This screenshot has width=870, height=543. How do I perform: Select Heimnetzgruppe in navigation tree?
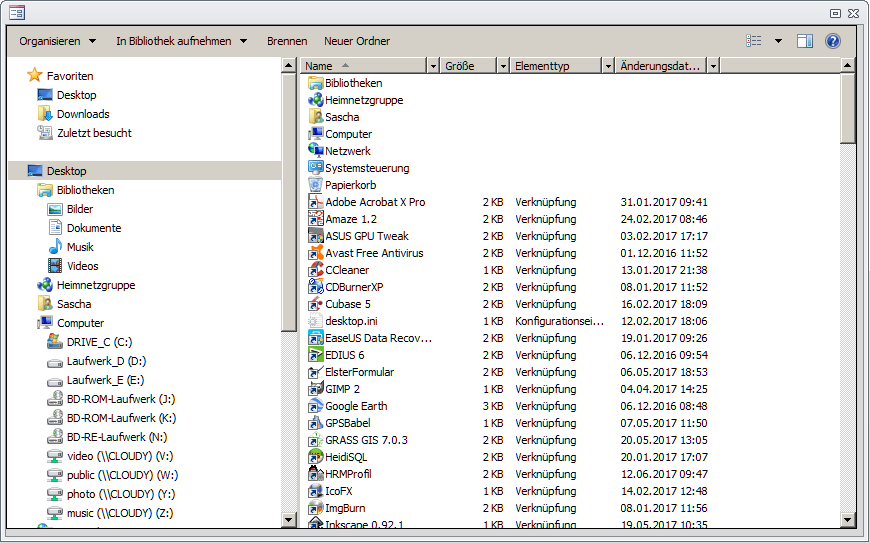click(96, 285)
